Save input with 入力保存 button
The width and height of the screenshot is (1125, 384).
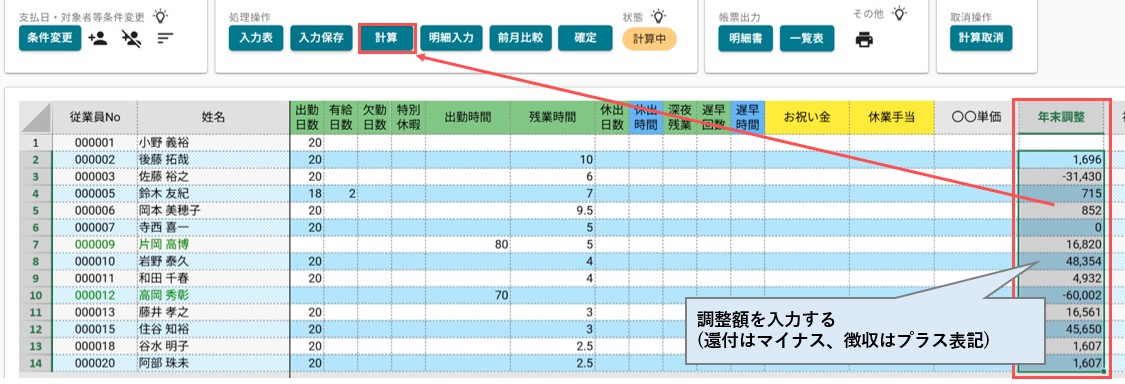(x=321, y=39)
